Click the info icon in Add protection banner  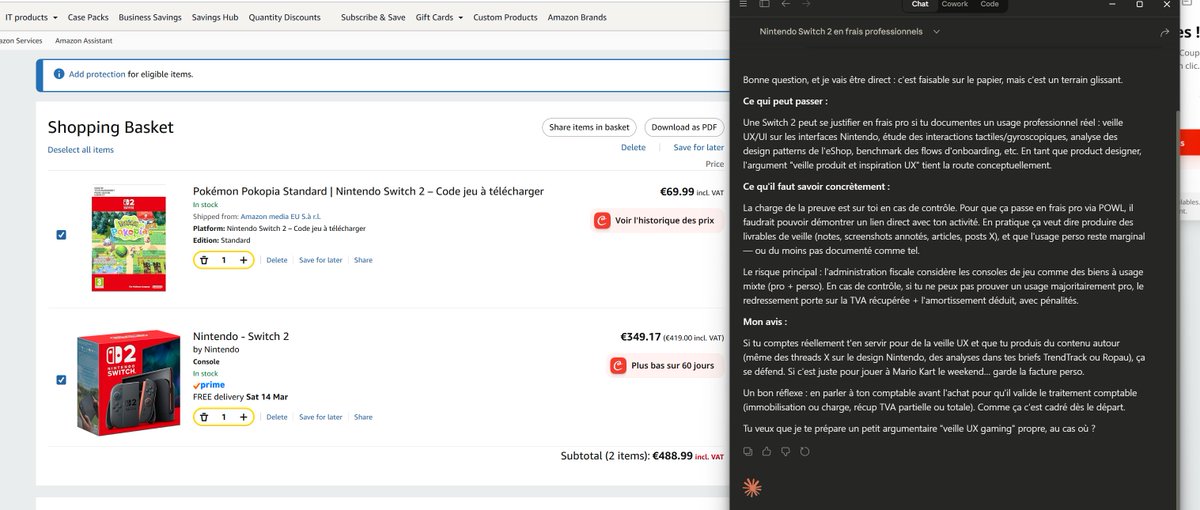tap(58, 74)
